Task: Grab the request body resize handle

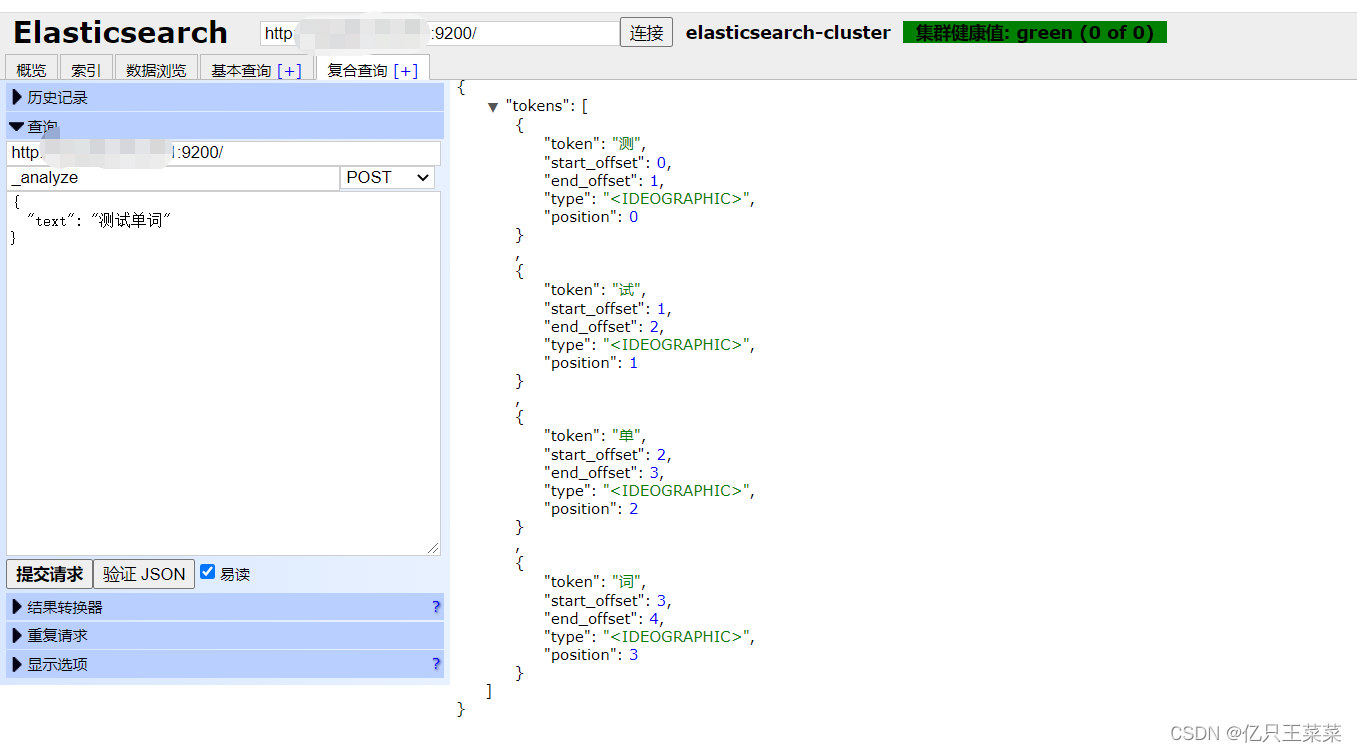Action: tap(433, 548)
